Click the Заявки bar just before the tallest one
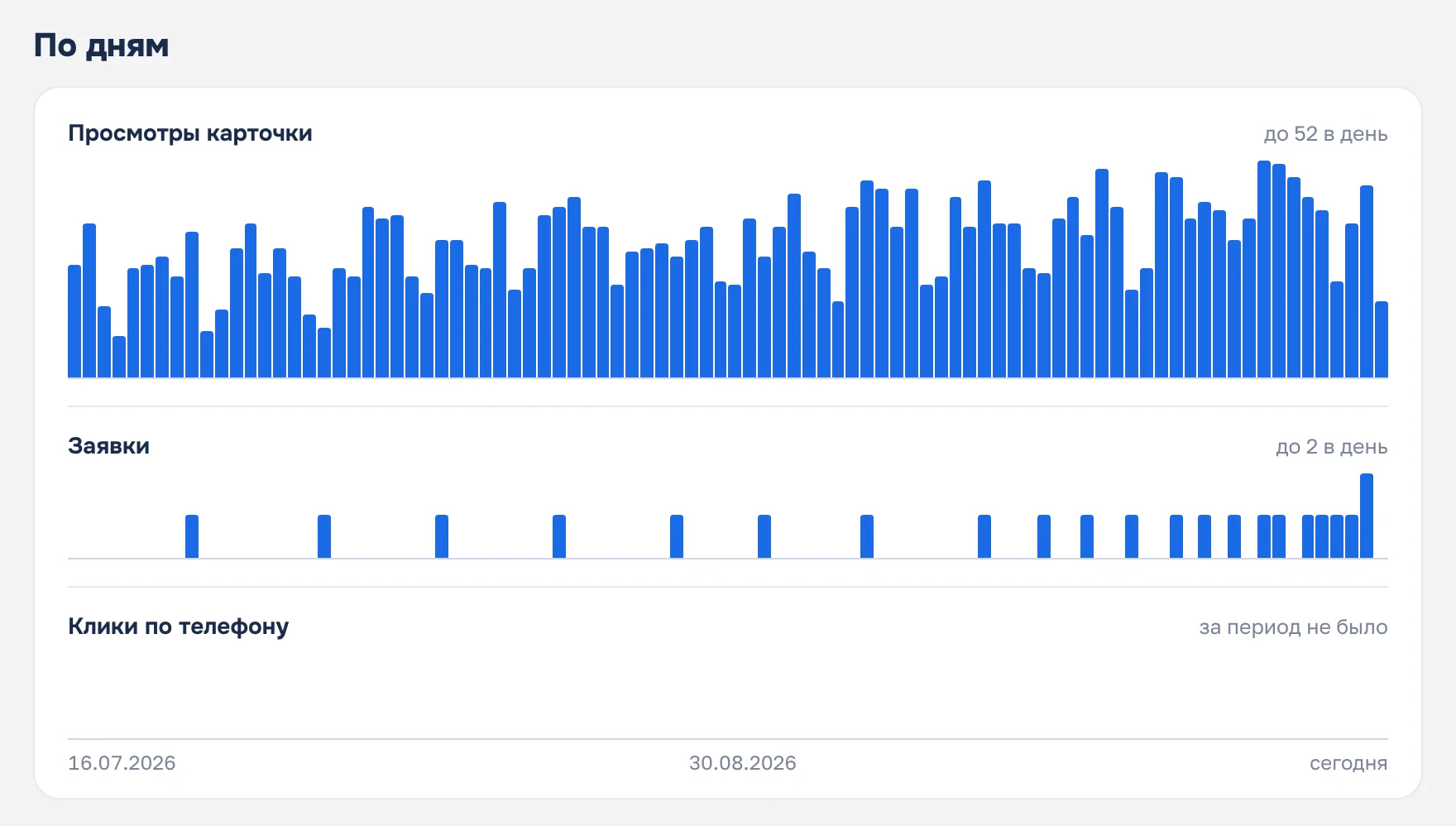The height and width of the screenshot is (826, 1456). coord(1352,536)
